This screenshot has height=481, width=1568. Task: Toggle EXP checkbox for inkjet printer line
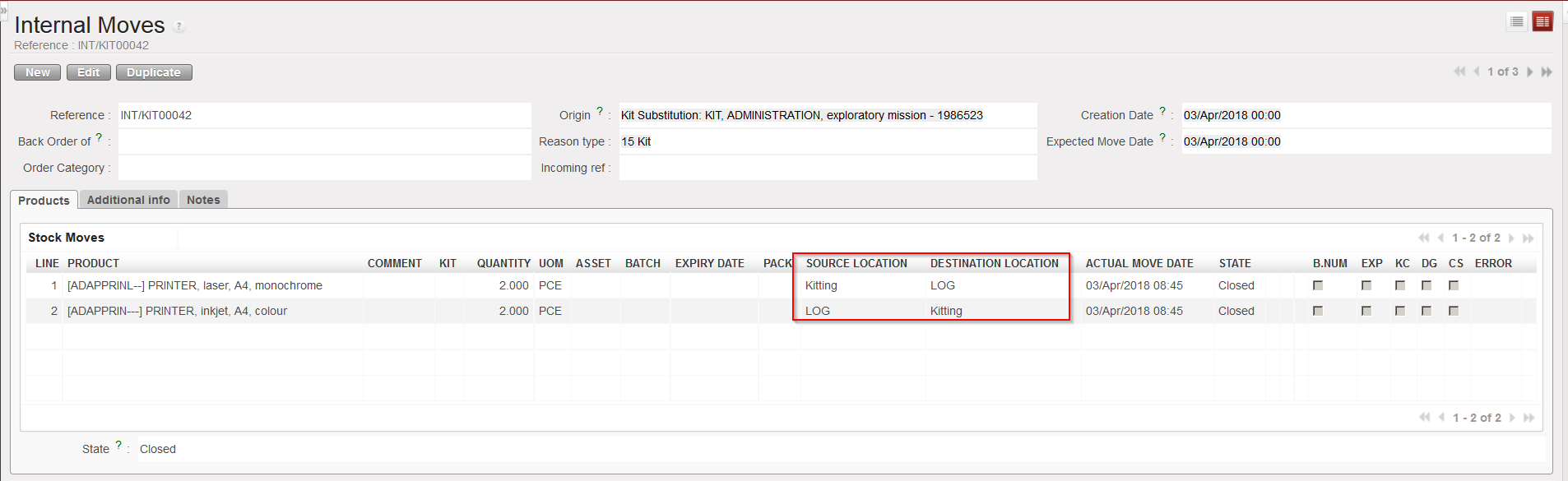pos(1366,311)
